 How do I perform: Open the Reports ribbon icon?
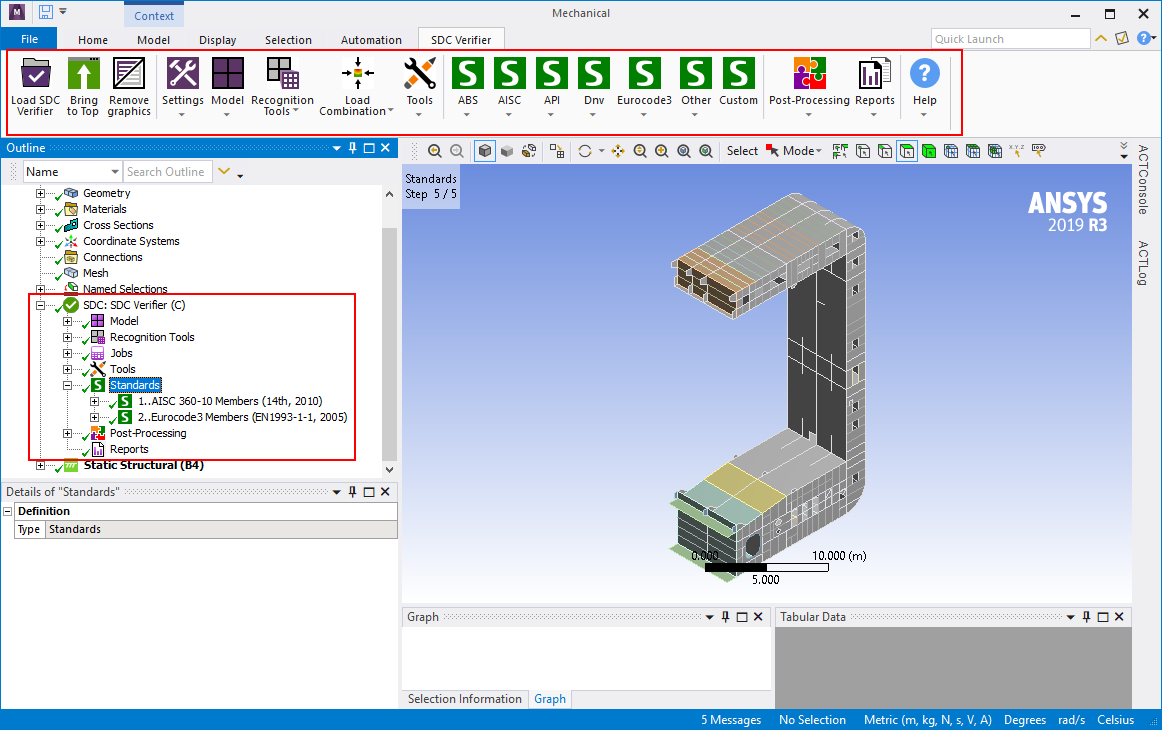tap(874, 73)
